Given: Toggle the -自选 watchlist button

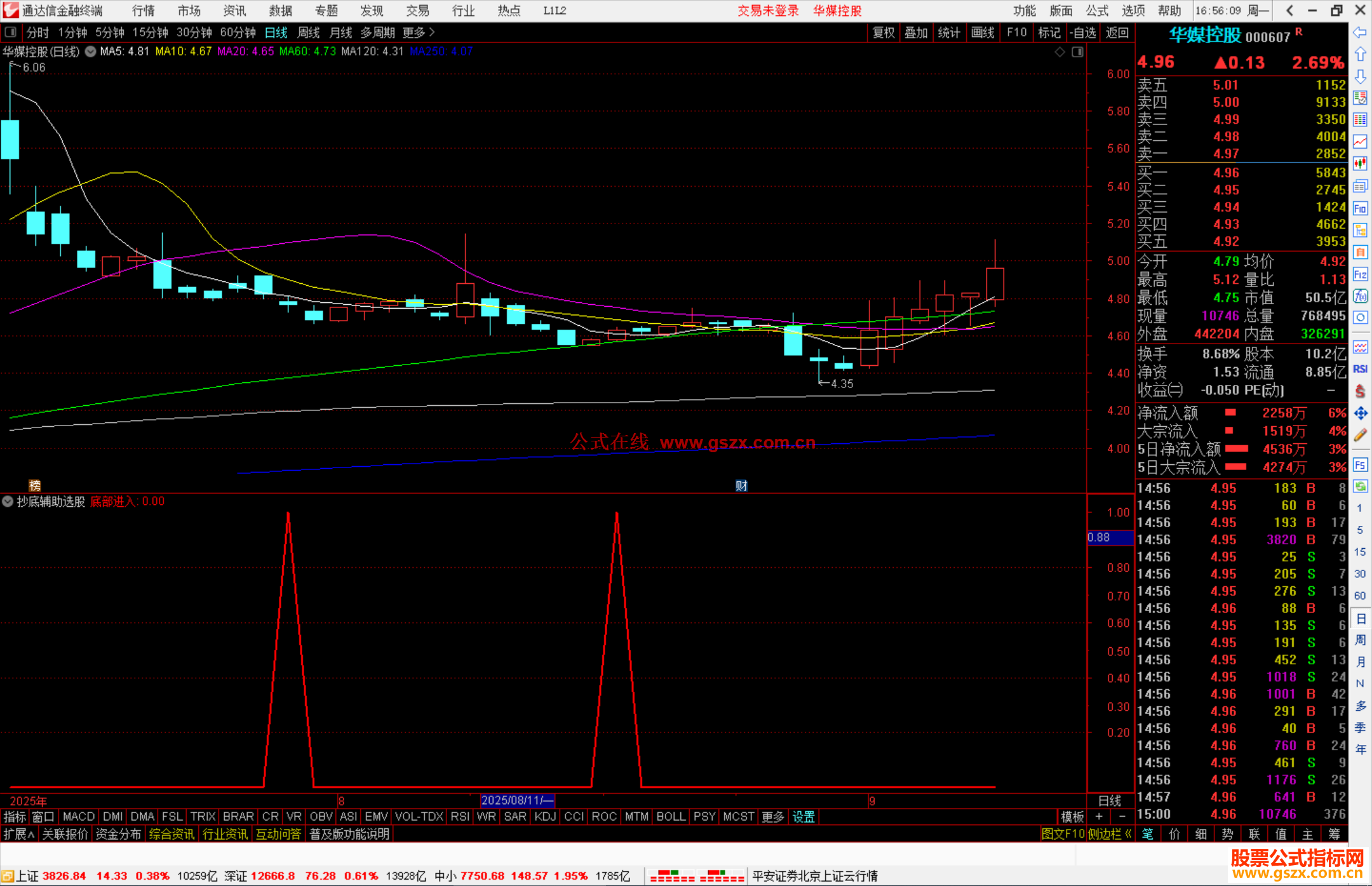Looking at the screenshot, I should (x=1083, y=32).
